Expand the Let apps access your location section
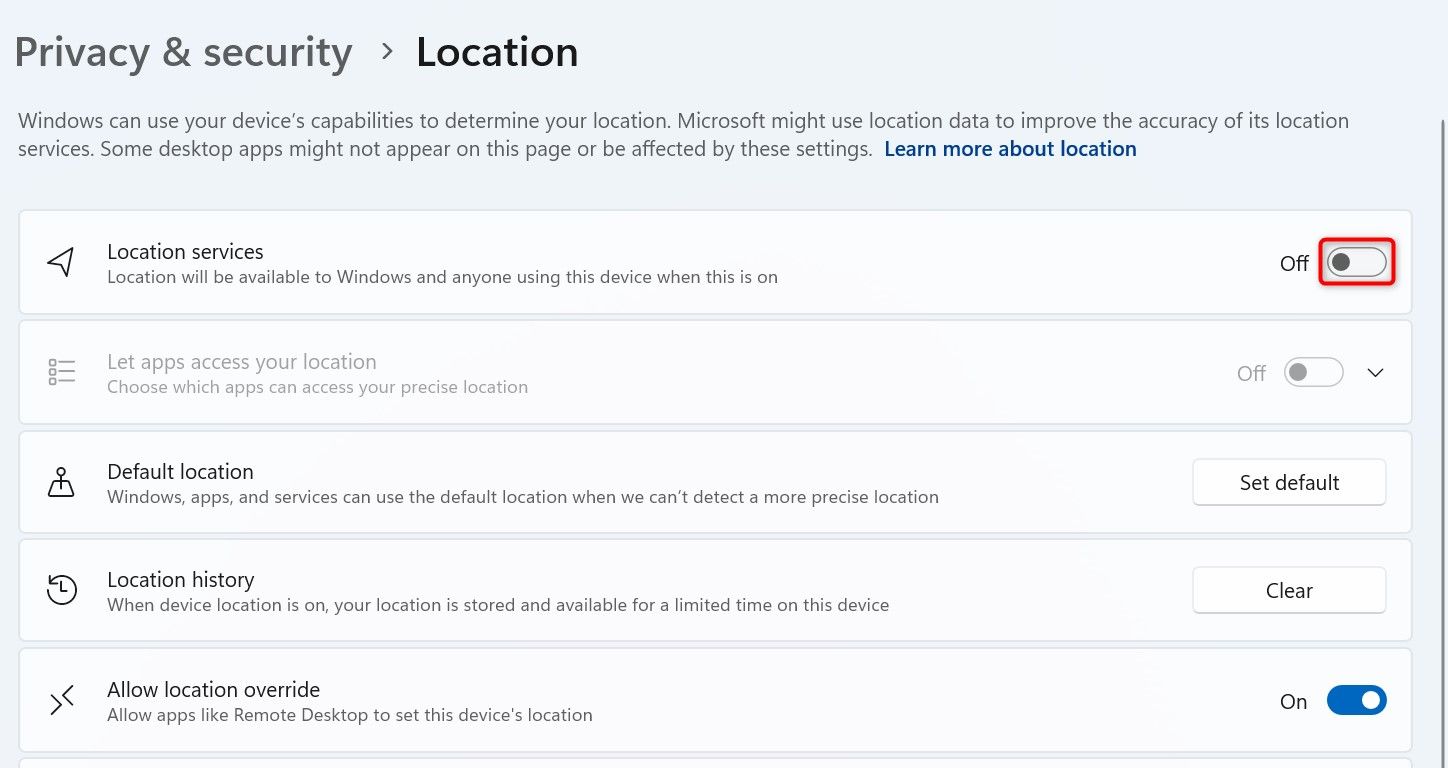Viewport: 1448px width, 768px height. [x=1375, y=373]
